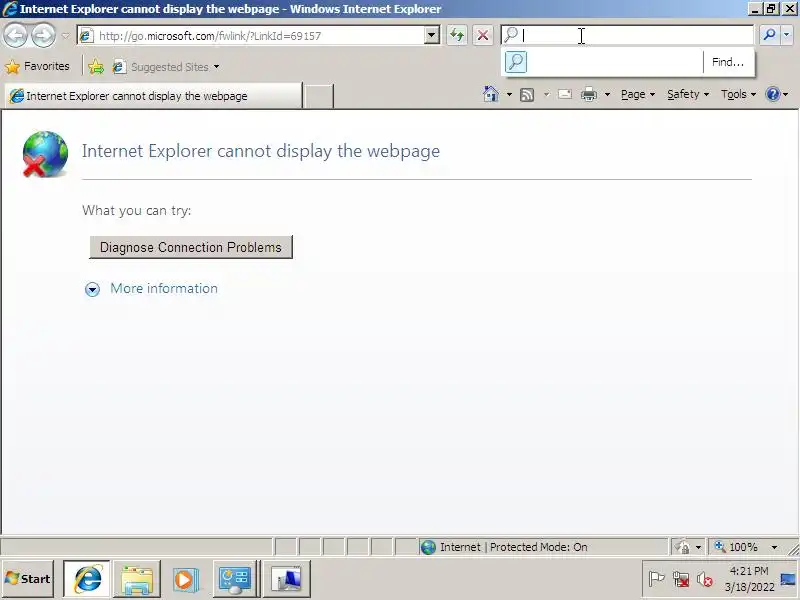
Task: Click the More information link
Action: click(164, 288)
